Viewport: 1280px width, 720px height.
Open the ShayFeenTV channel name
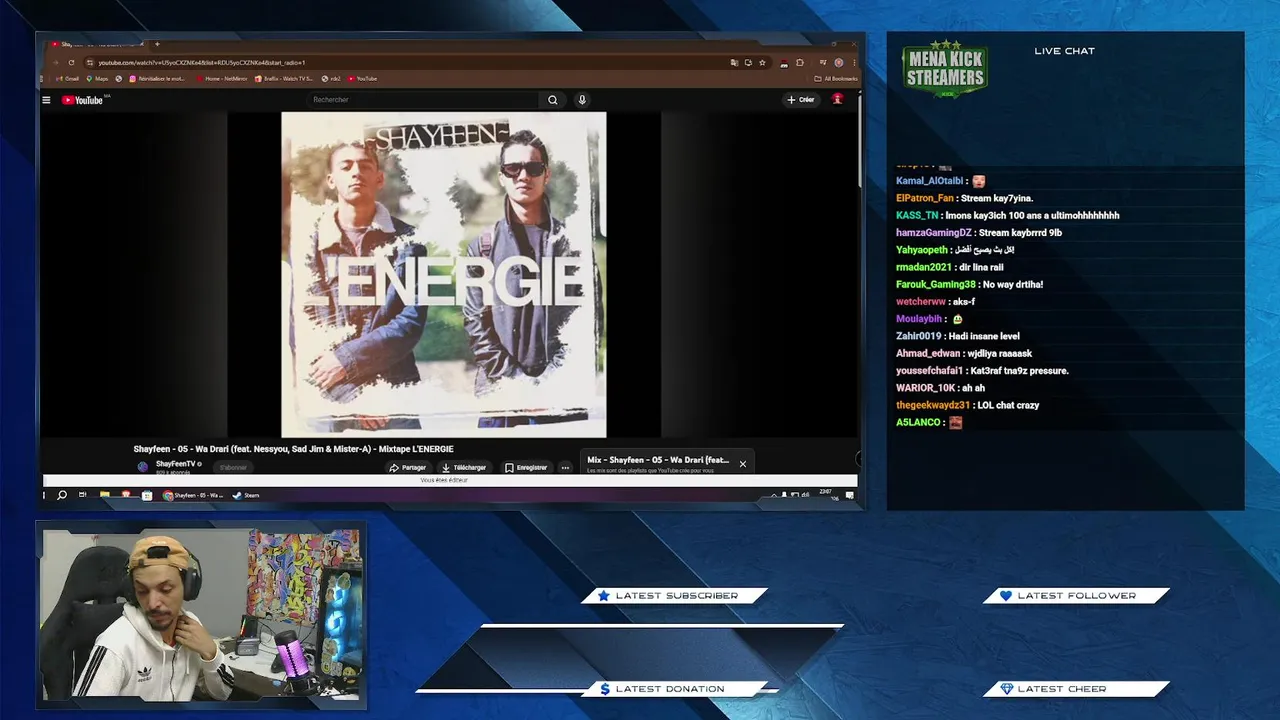176,464
